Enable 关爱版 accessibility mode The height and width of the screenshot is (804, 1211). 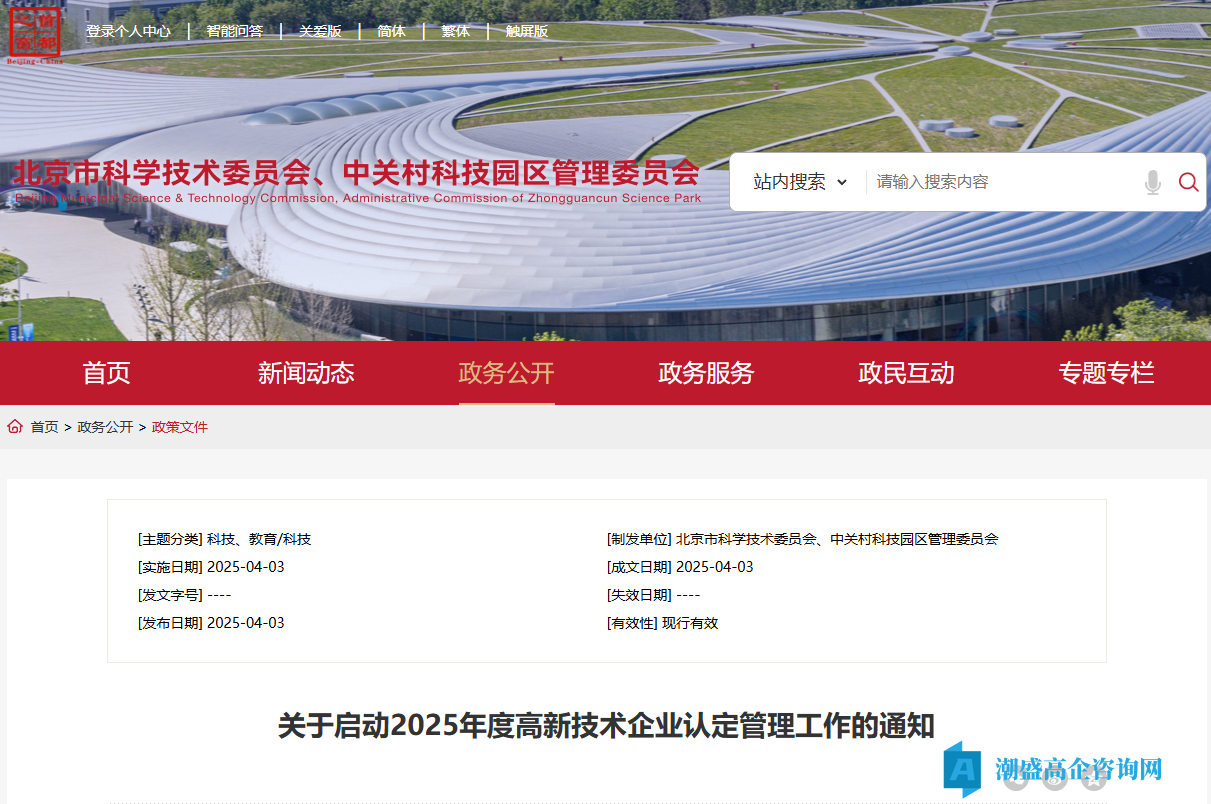click(320, 31)
